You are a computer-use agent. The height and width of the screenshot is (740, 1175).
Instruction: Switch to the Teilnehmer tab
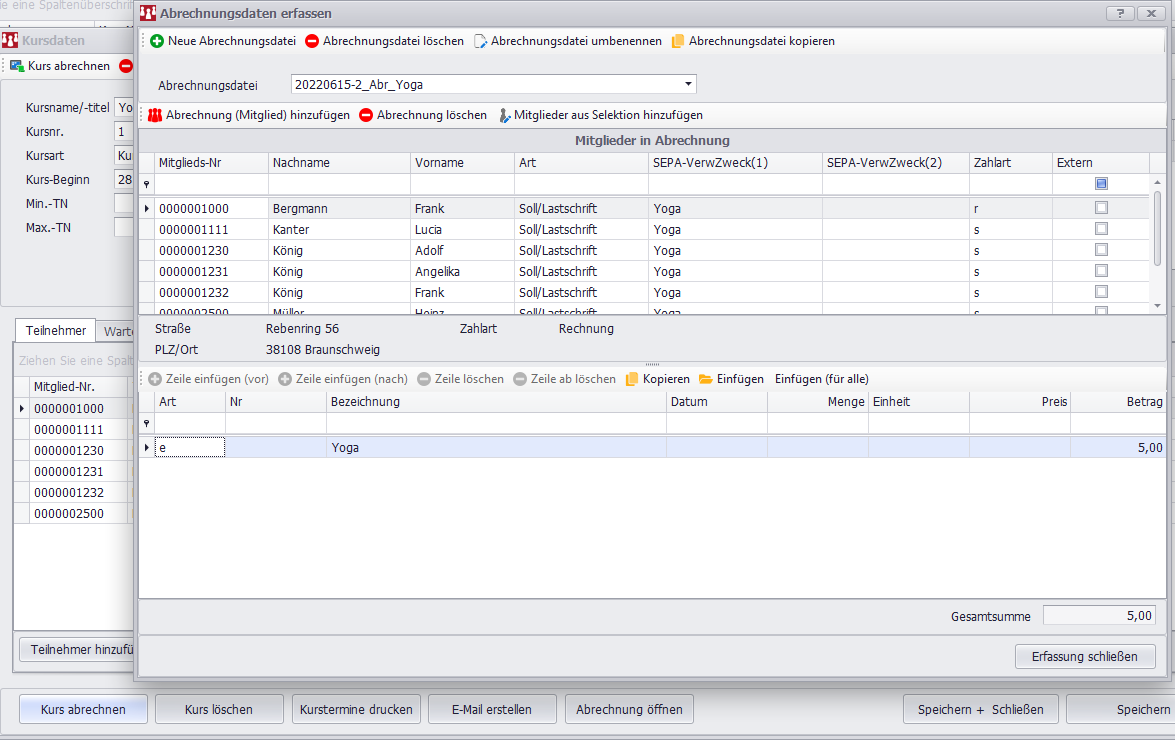point(55,331)
